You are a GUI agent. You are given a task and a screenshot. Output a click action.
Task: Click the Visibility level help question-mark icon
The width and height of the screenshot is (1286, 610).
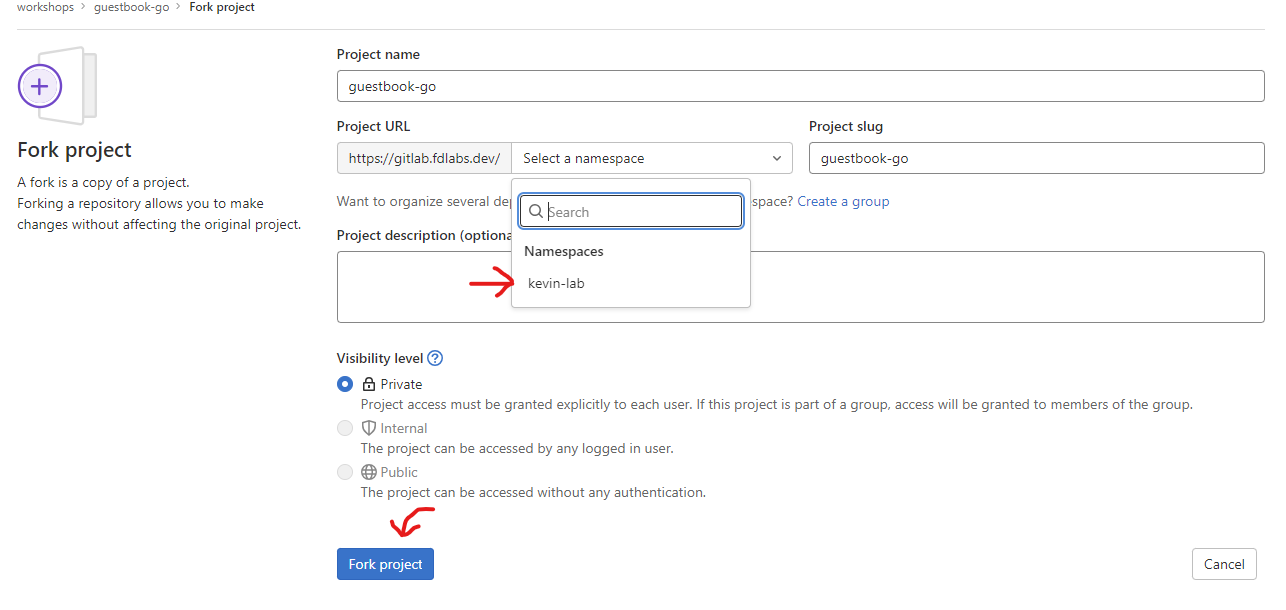(x=435, y=358)
